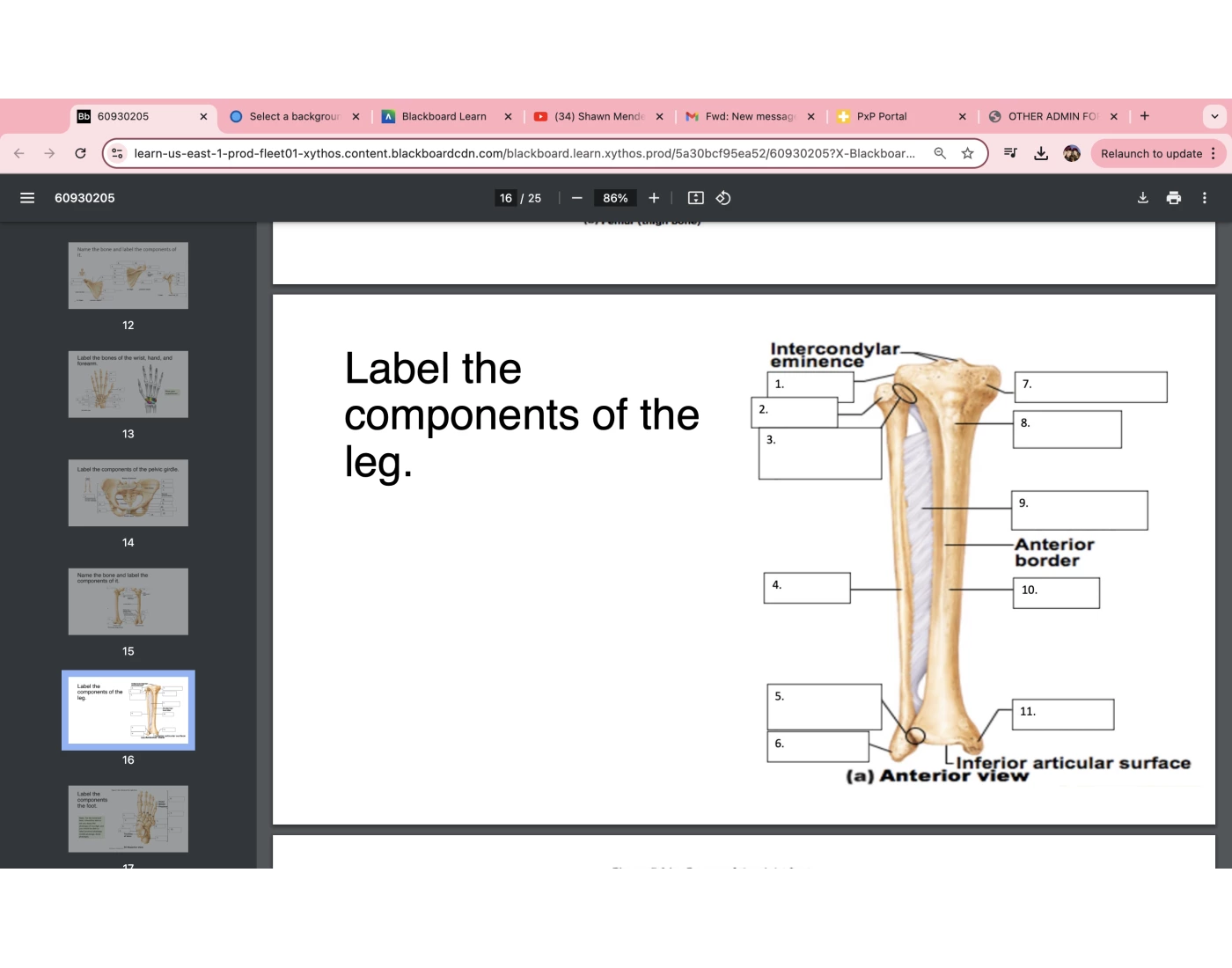Click the URL address bar

pos(524,153)
